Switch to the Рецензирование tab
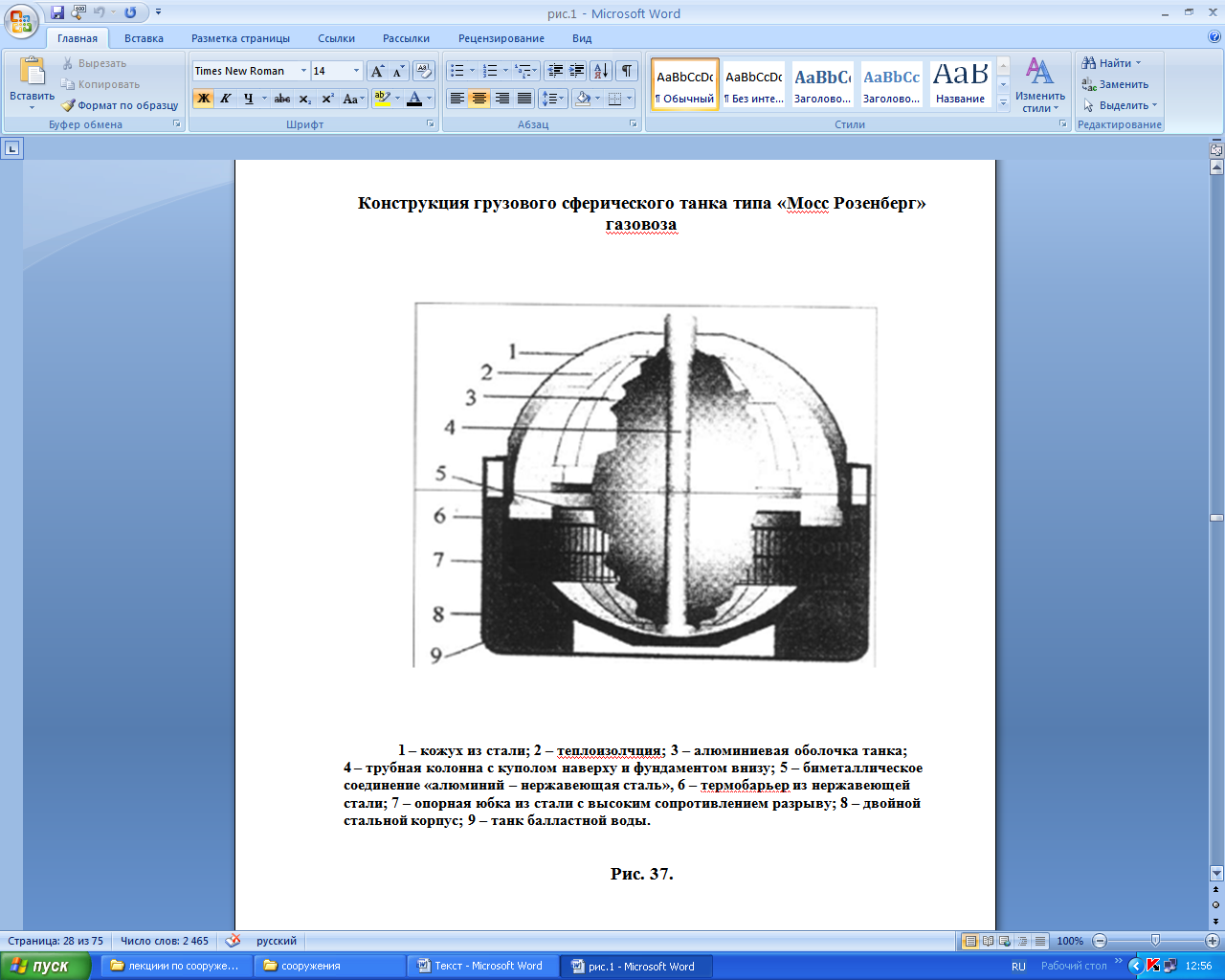 pyautogui.click(x=501, y=38)
